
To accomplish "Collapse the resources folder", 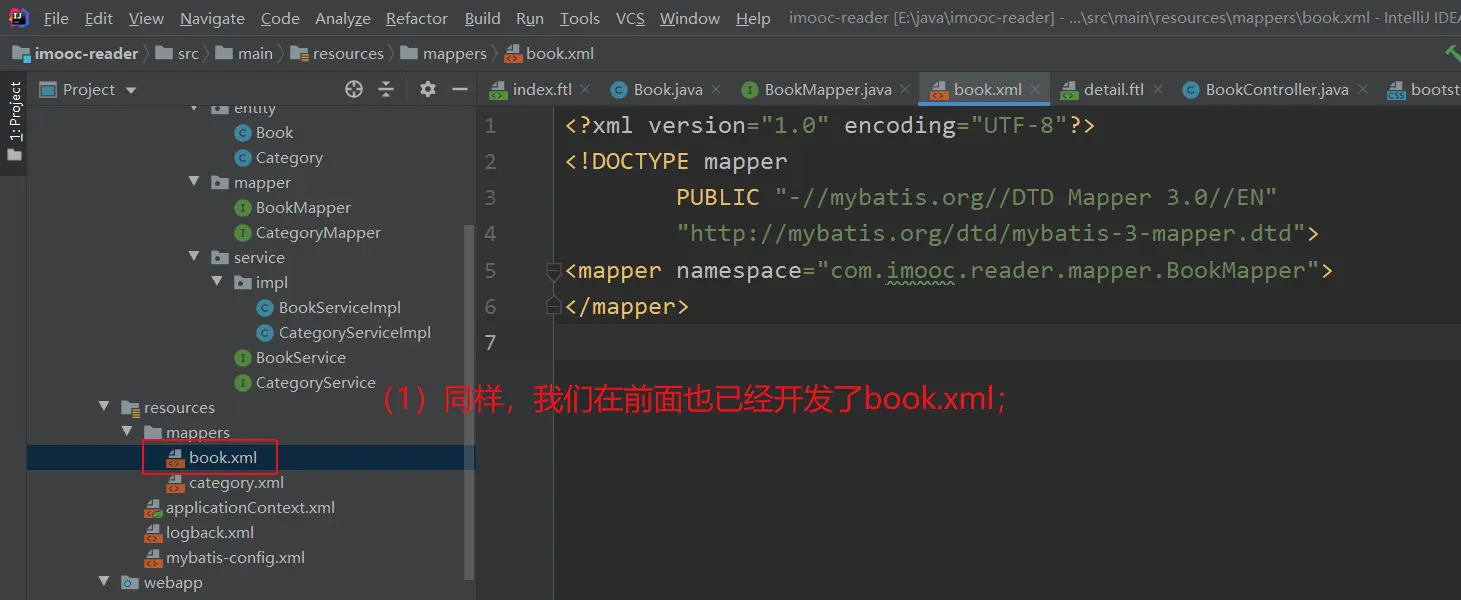I will click(x=104, y=408).
